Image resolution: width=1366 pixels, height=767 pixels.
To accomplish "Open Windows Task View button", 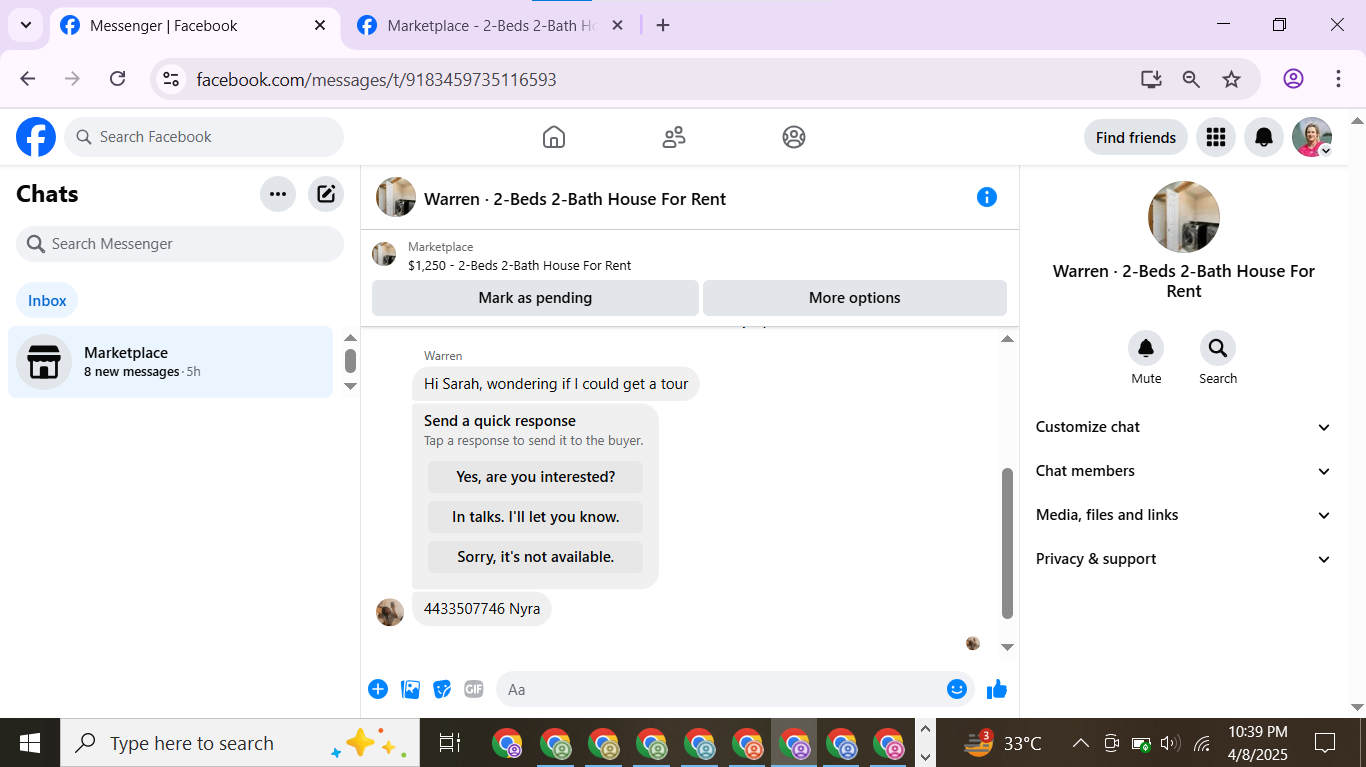I will (x=450, y=743).
